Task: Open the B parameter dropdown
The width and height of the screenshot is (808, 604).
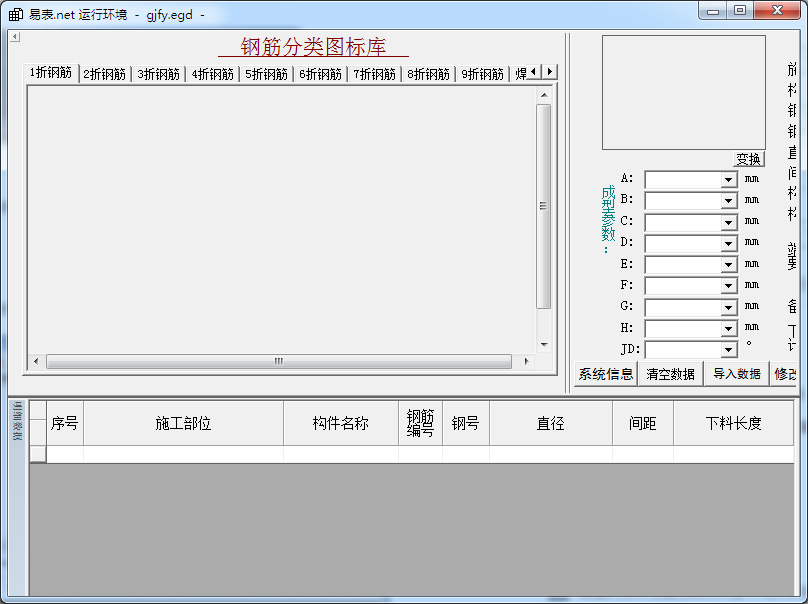Action: [x=728, y=201]
